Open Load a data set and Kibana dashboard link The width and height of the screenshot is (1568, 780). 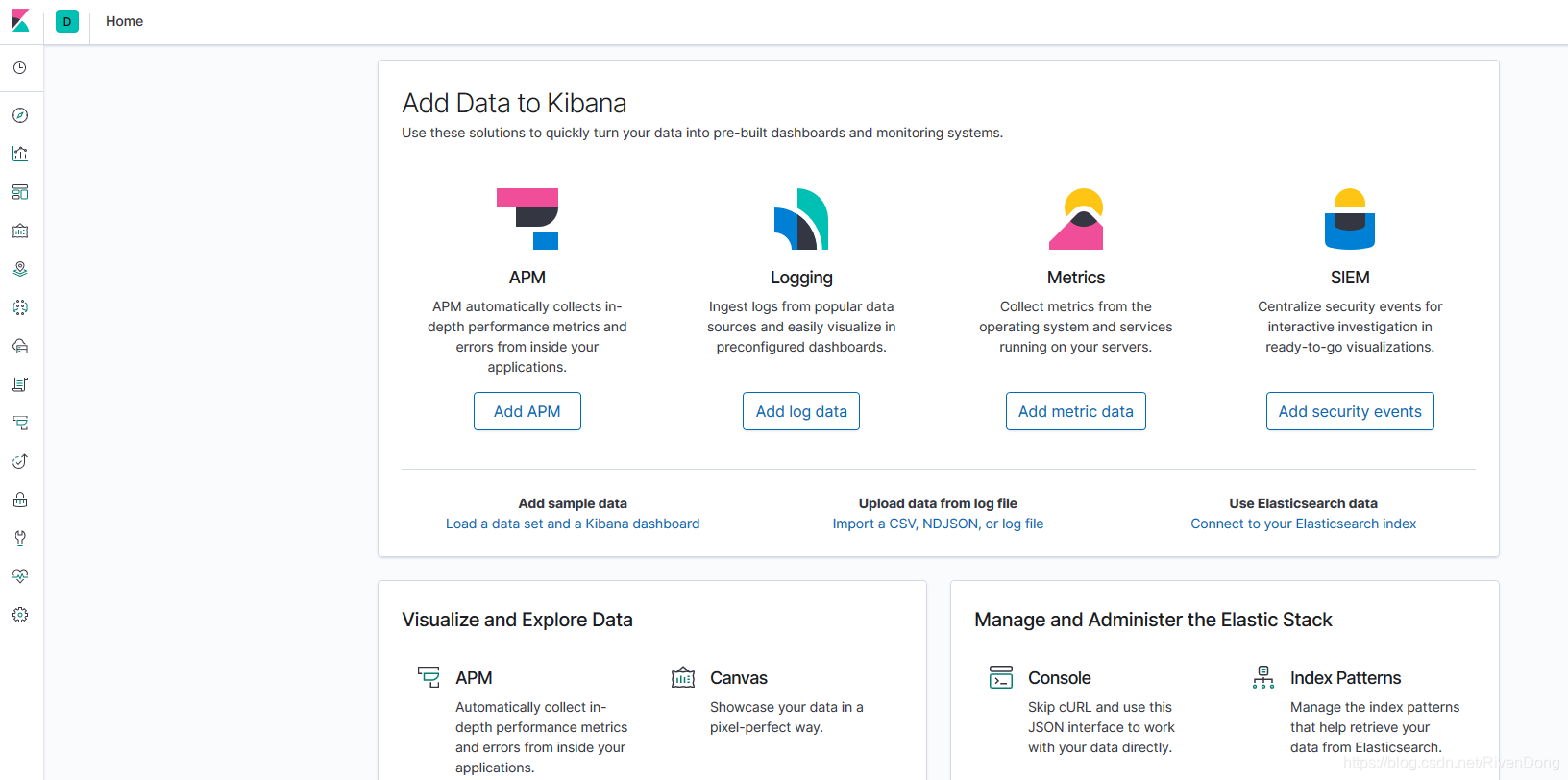(x=573, y=524)
